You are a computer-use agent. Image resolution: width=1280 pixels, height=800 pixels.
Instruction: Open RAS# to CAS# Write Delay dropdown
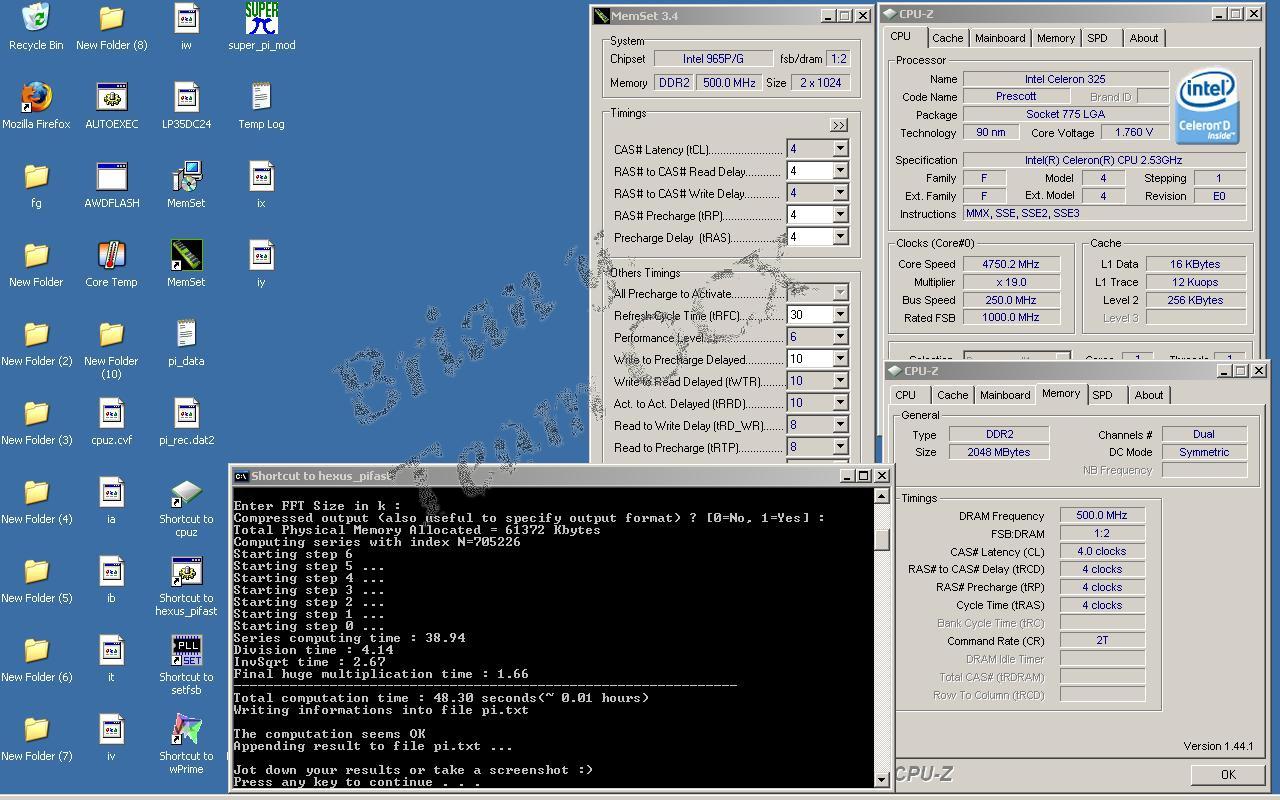840,193
